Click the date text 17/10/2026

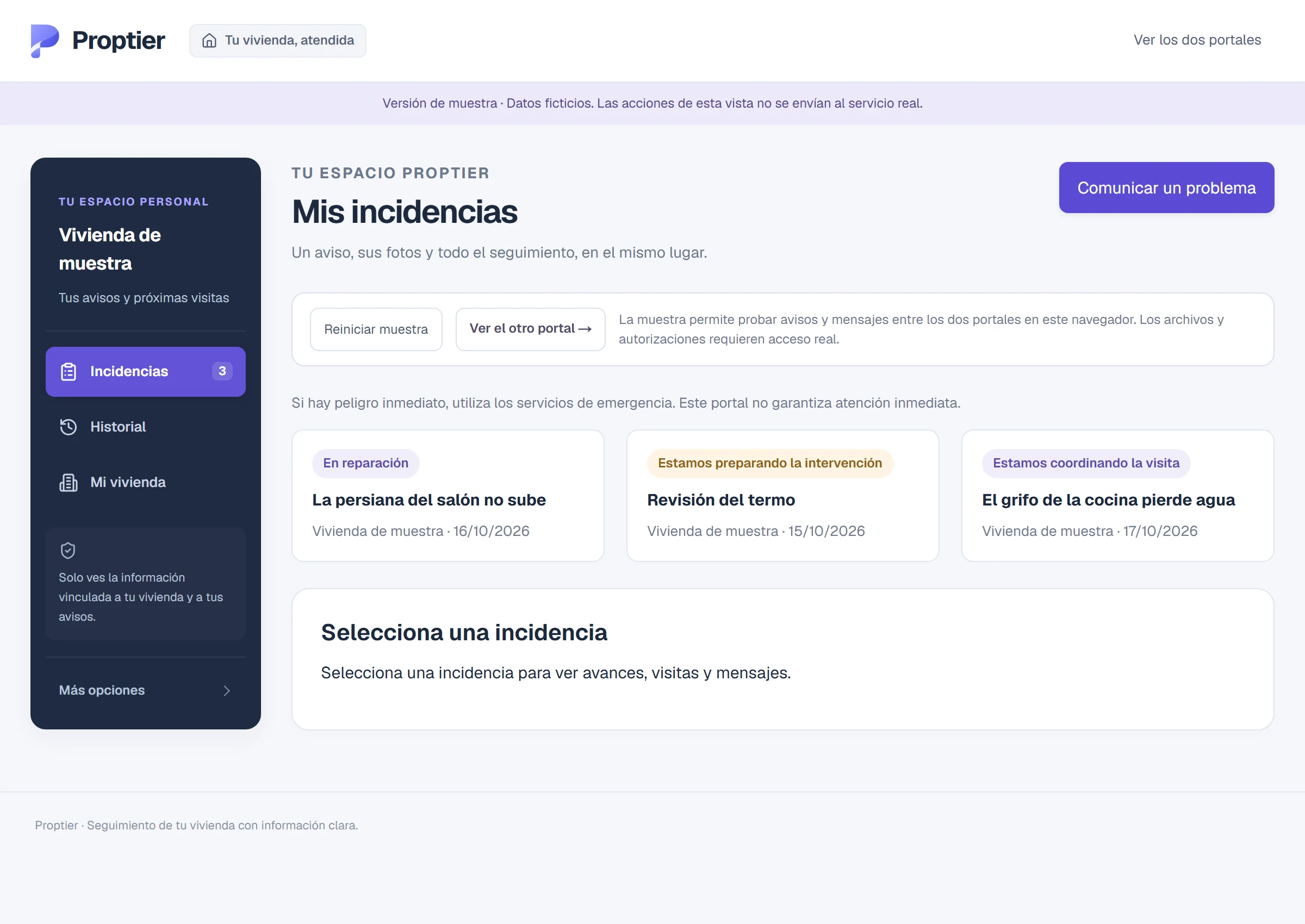click(x=1160, y=531)
